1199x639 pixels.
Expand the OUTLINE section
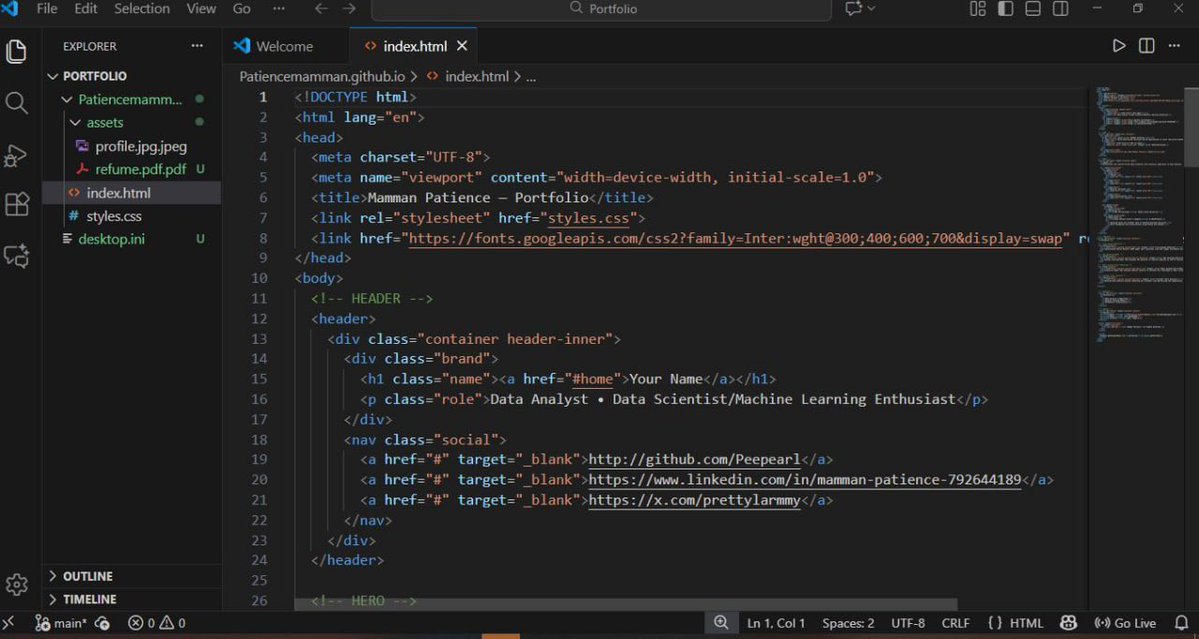[x=90, y=576]
